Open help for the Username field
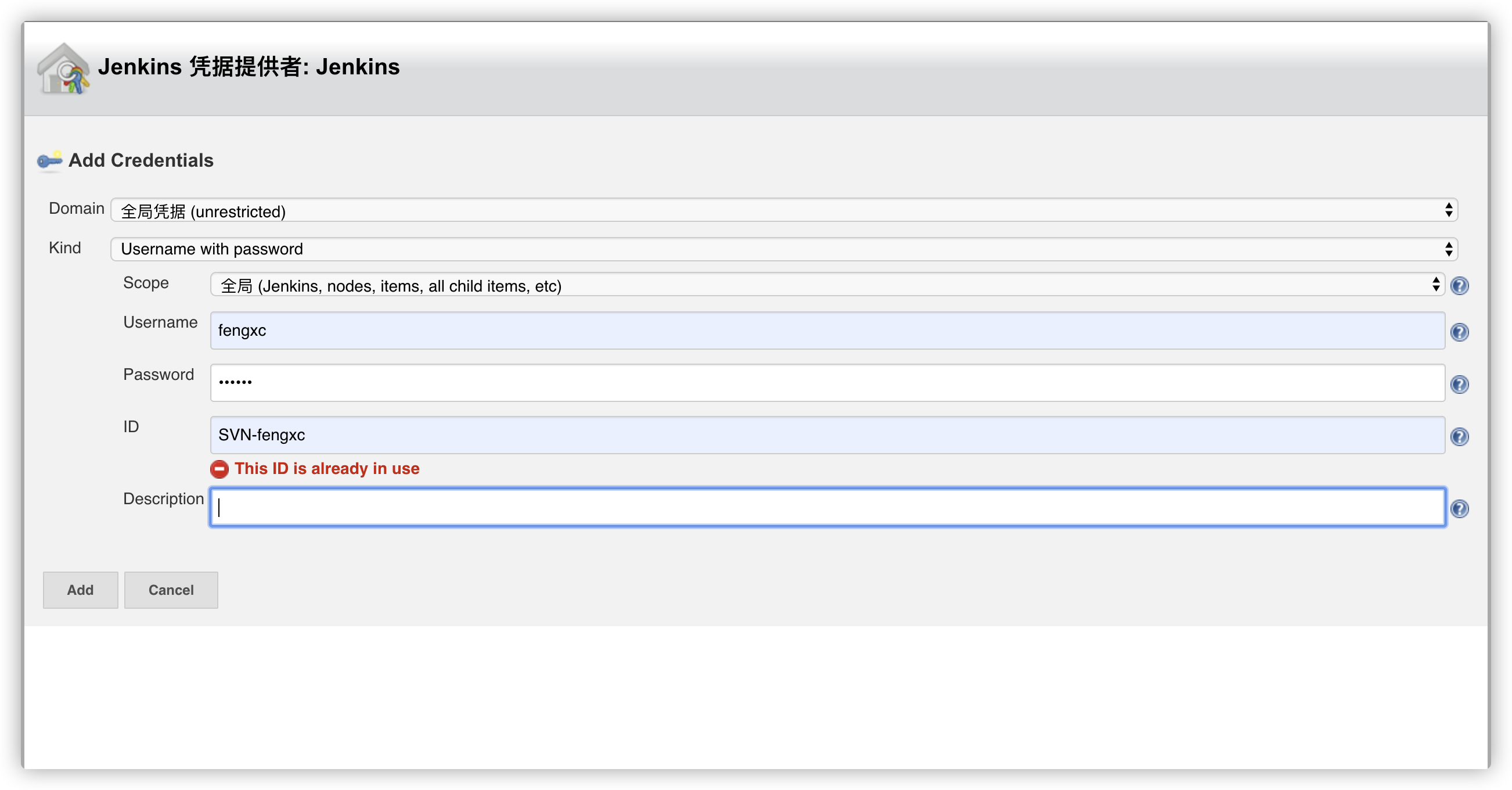Screen dimensions: 1512x790 pos(1459,332)
